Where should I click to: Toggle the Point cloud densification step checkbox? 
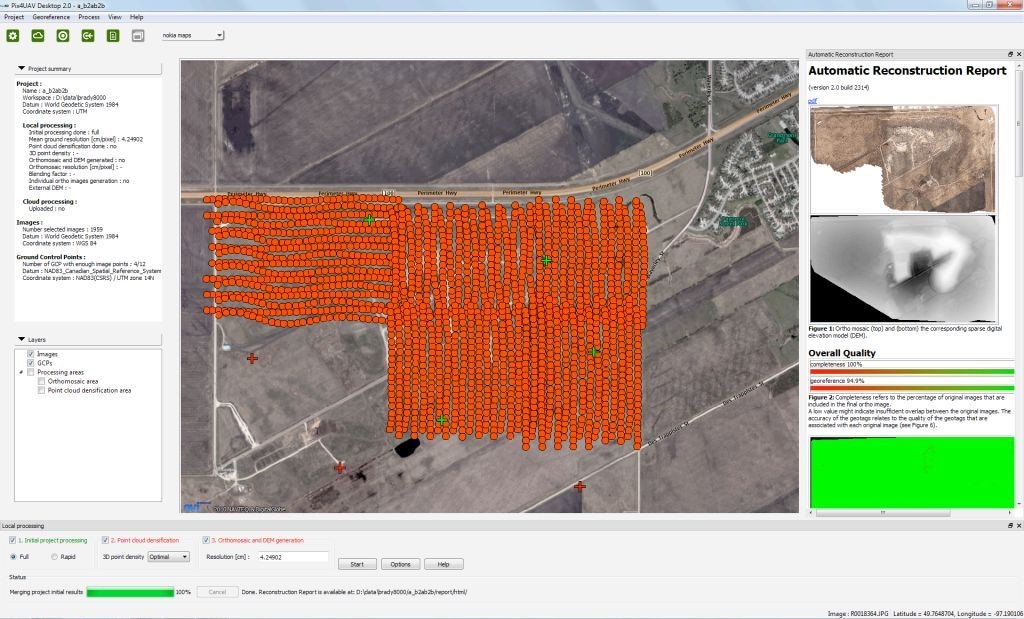click(x=106, y=540)
